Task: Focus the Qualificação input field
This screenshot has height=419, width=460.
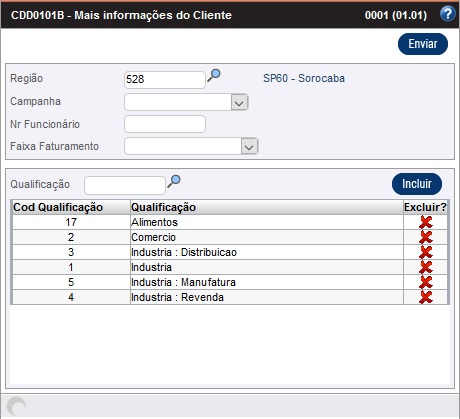Action: click(125, 185)
